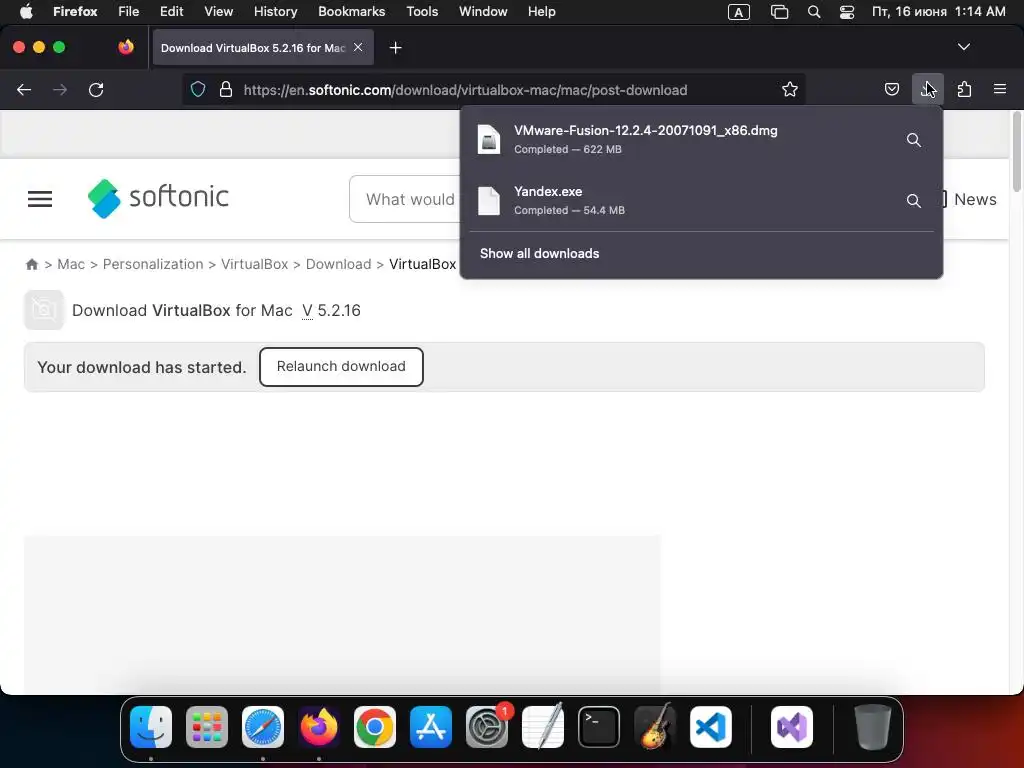
Task: Open Finder from the Dock
Action: click(x=151, y=727)
